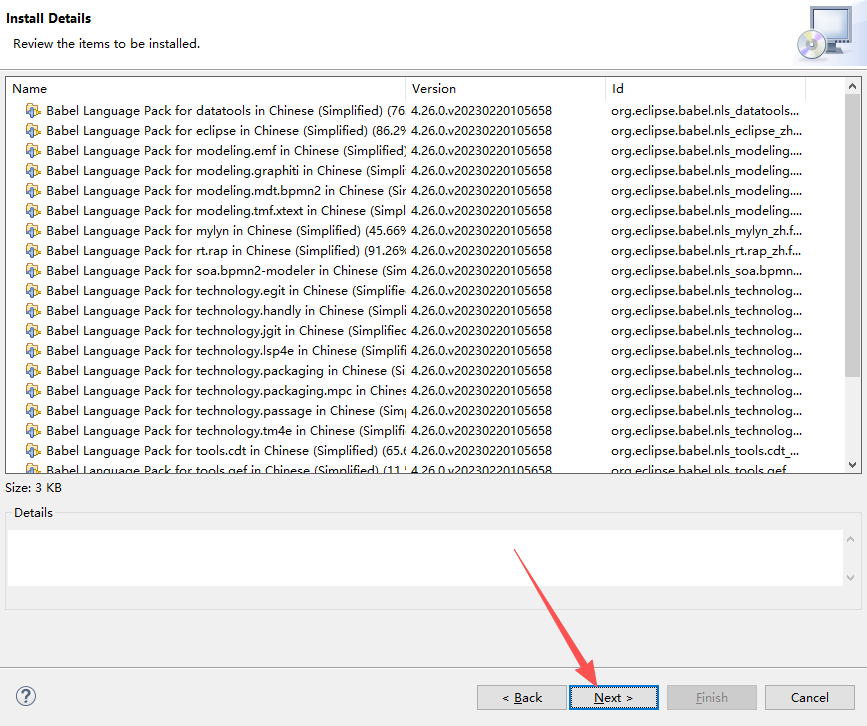Click the soa.bpmn2-modeler pack icon
This screenshot has width=867, height=726.
point(33,270)
